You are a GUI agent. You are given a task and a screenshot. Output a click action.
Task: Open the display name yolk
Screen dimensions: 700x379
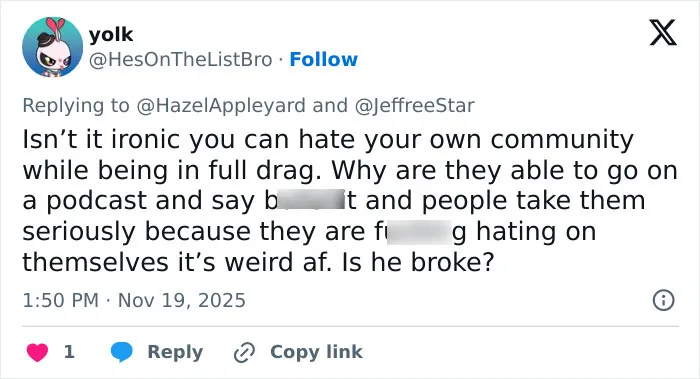111,34
